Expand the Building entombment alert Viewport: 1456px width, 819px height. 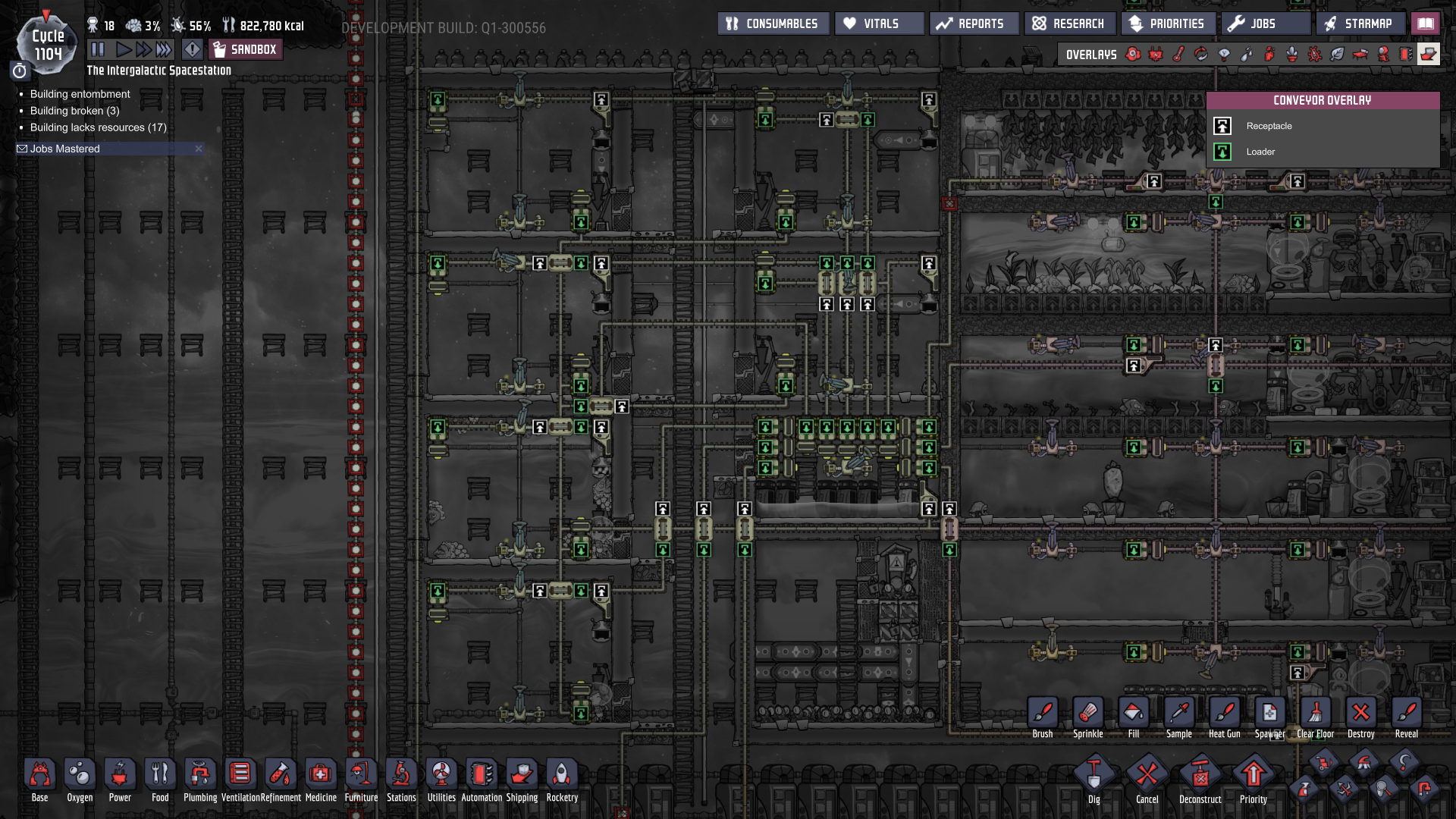click(x=80, y=94)
